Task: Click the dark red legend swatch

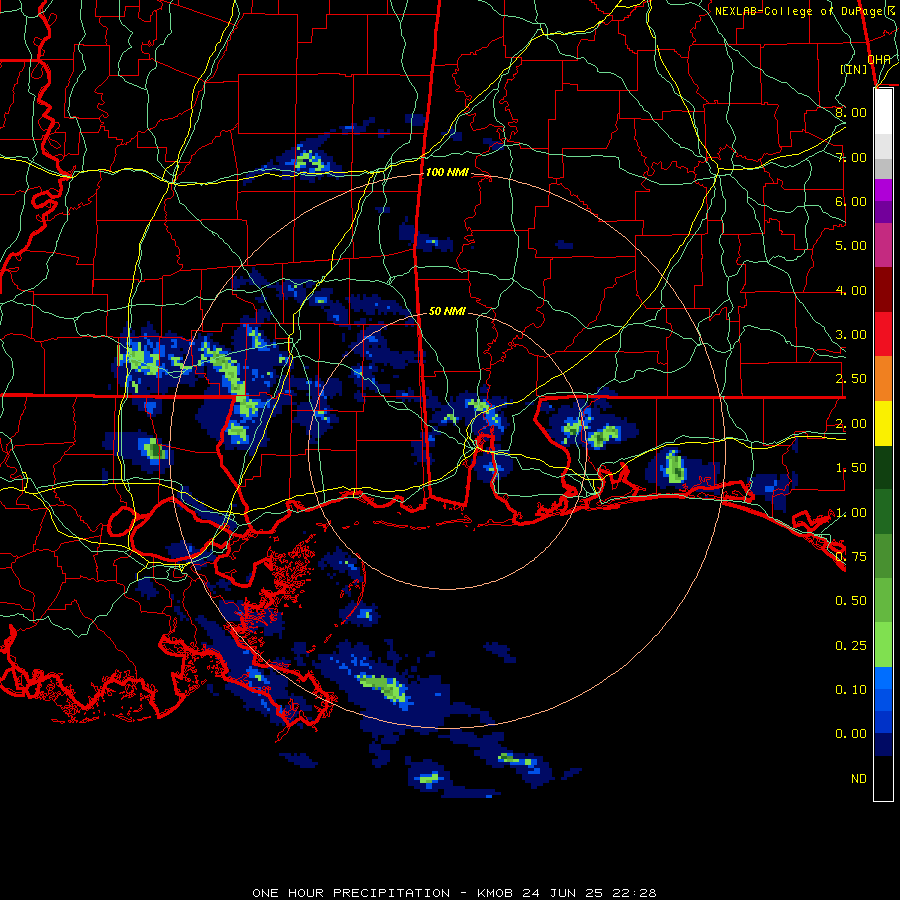Action: [883, 290]
